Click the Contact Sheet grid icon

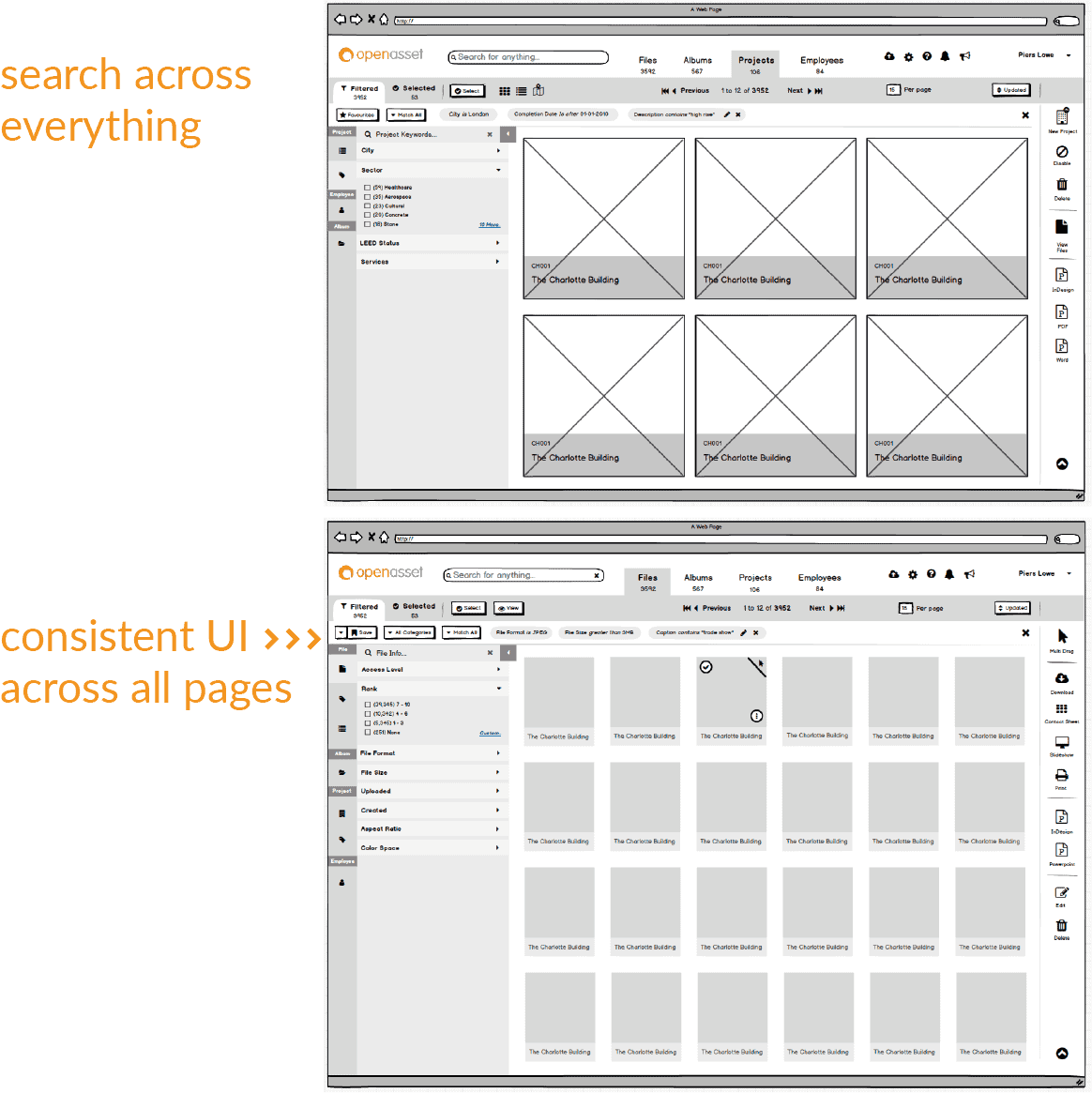[x=1061, y=709]
